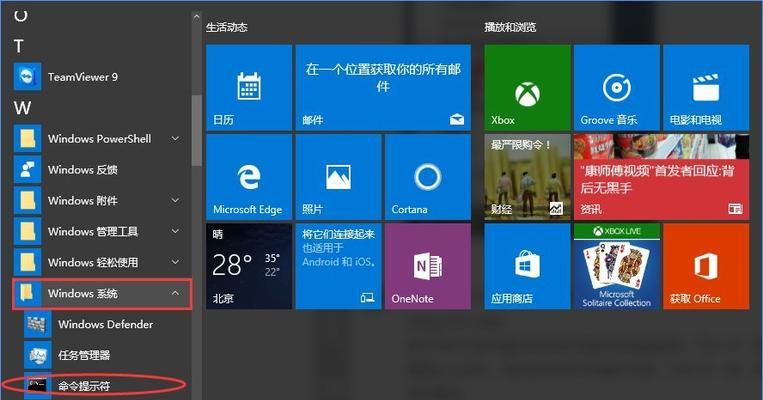Click the 播放和浏览 group title
763x400 pixels.
click(510, 27)
